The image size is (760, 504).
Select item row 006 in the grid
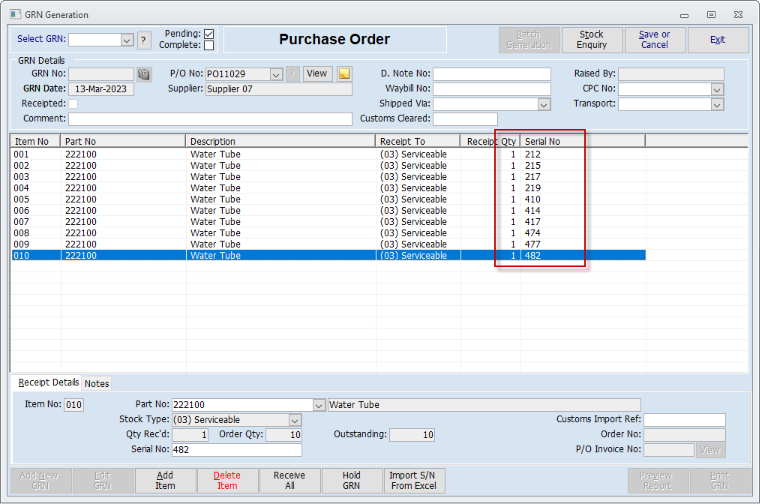329,211
